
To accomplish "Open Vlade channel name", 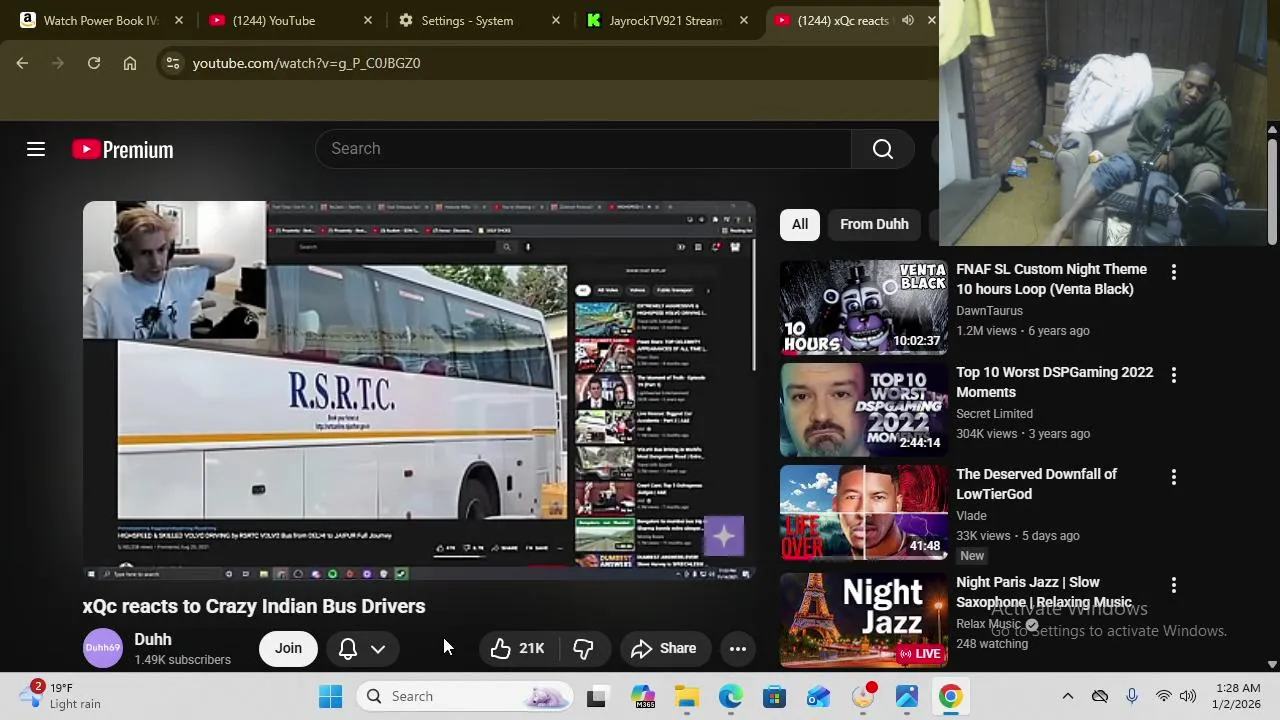I will (971, 516).
